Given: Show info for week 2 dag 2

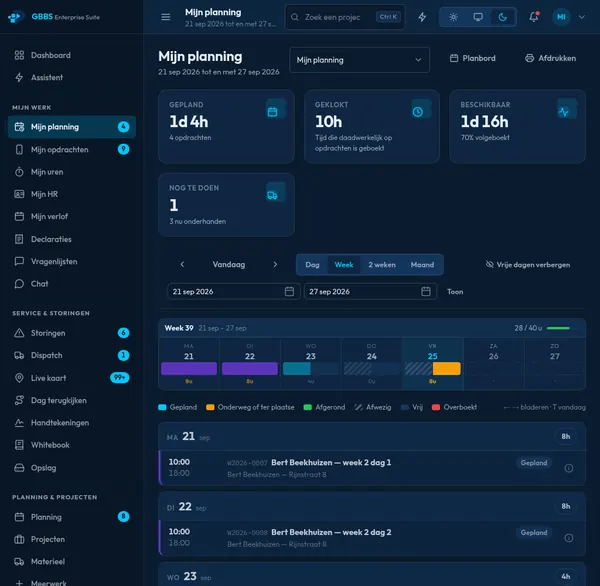Looking at the screenshot, I should (569, 538).
